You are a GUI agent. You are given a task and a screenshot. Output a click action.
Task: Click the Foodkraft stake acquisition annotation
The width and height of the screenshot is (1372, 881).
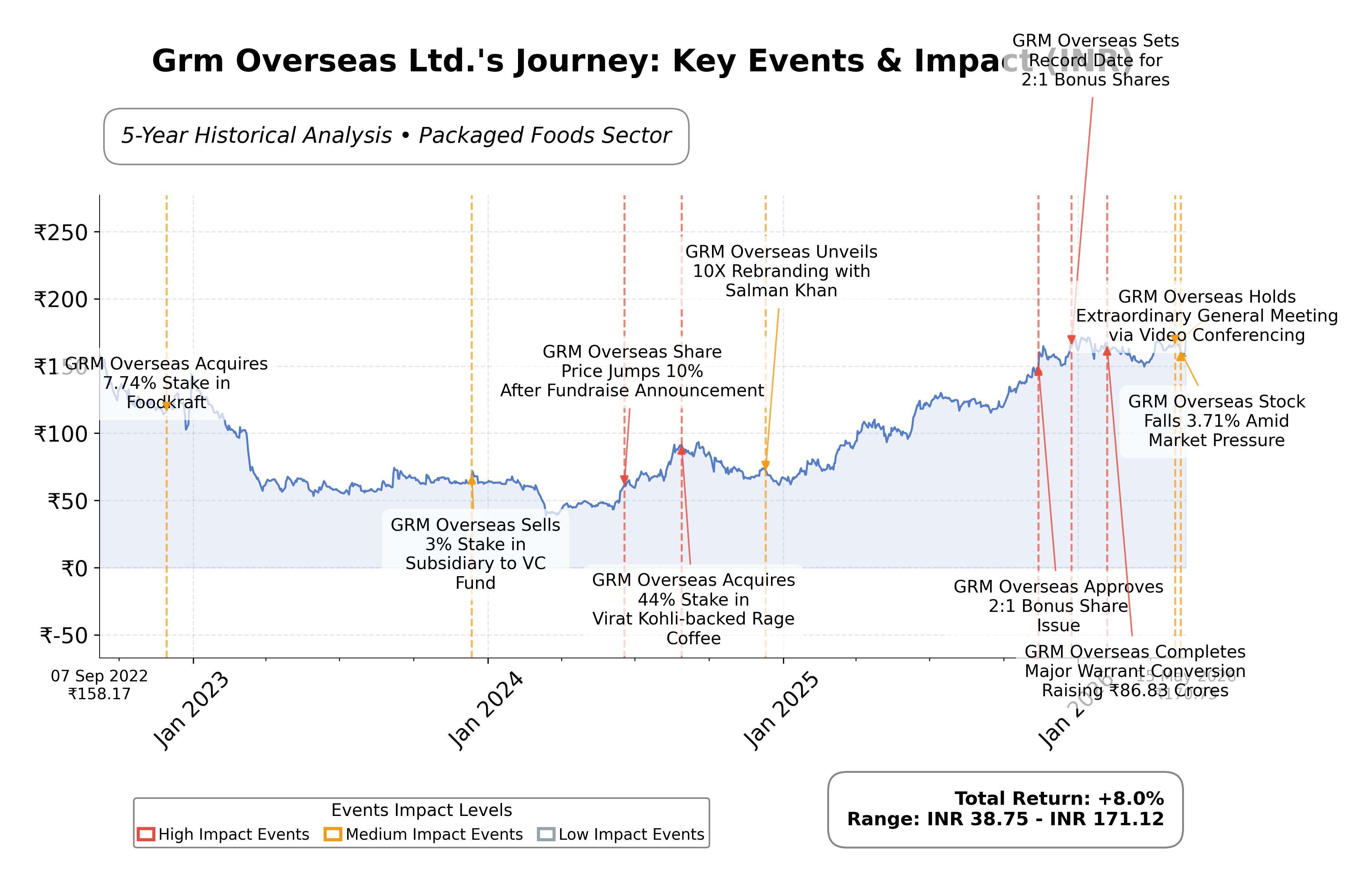pos(166,383)
